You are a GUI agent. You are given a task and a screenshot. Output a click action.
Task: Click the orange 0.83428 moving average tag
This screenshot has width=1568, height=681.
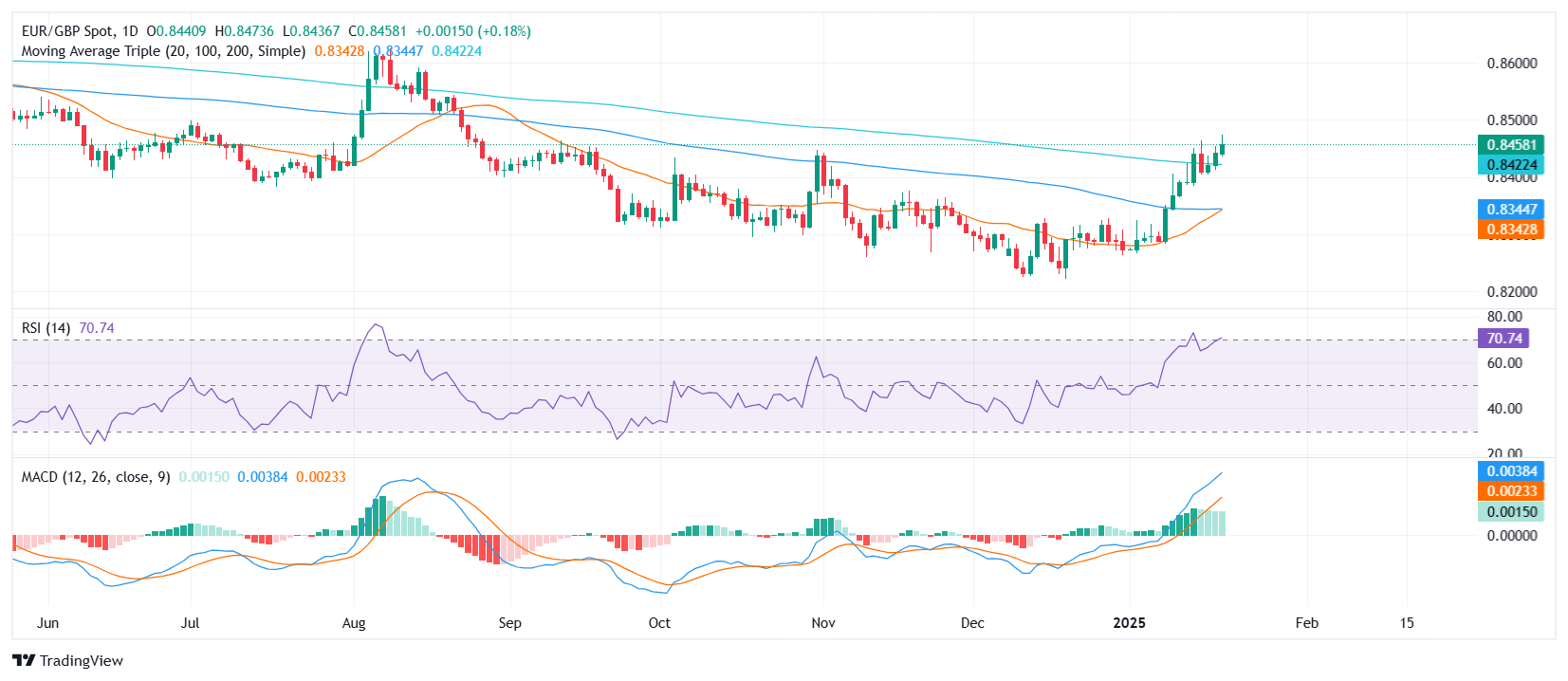tap(1510, 230)
